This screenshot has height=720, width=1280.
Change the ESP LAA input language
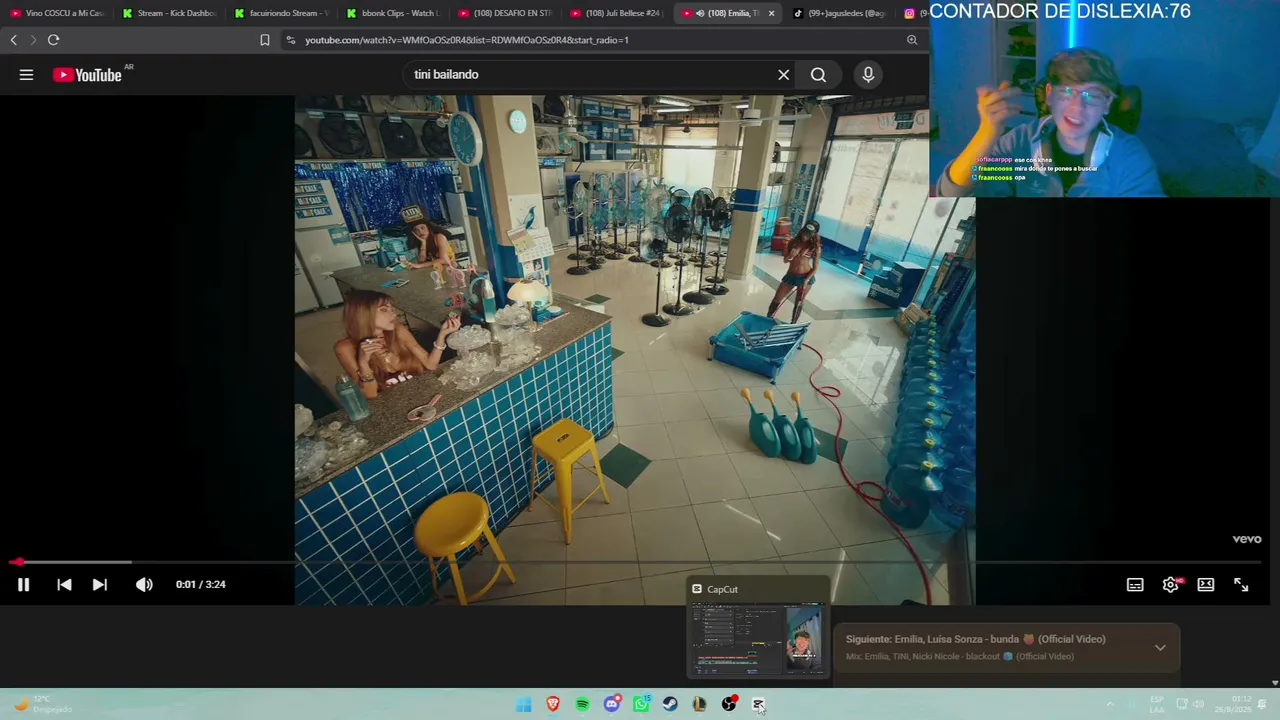pyautogui.click(x=1157, y=705)
